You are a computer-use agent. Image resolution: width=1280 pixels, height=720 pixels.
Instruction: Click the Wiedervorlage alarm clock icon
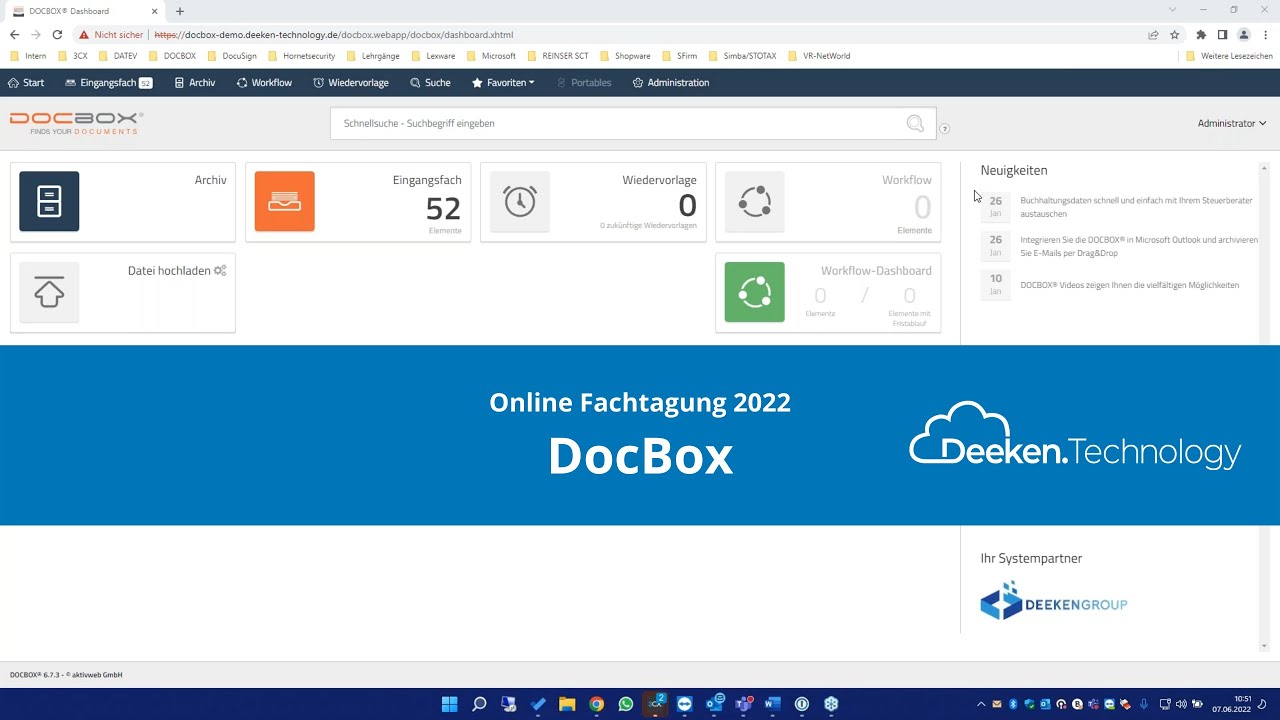(520, 201)
